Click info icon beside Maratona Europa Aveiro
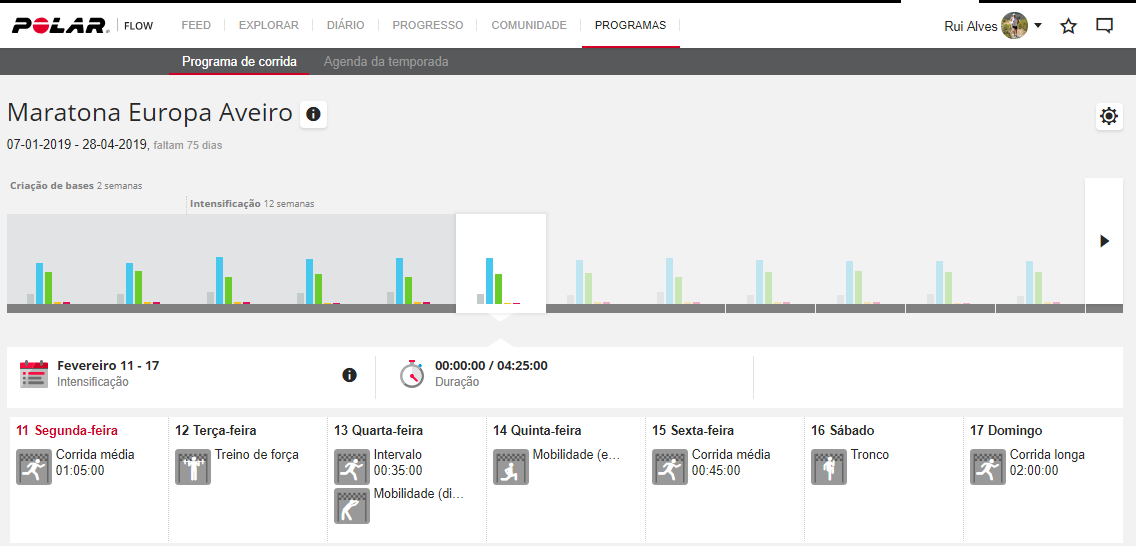1136x546 pixels. click(x=313, y=115)
